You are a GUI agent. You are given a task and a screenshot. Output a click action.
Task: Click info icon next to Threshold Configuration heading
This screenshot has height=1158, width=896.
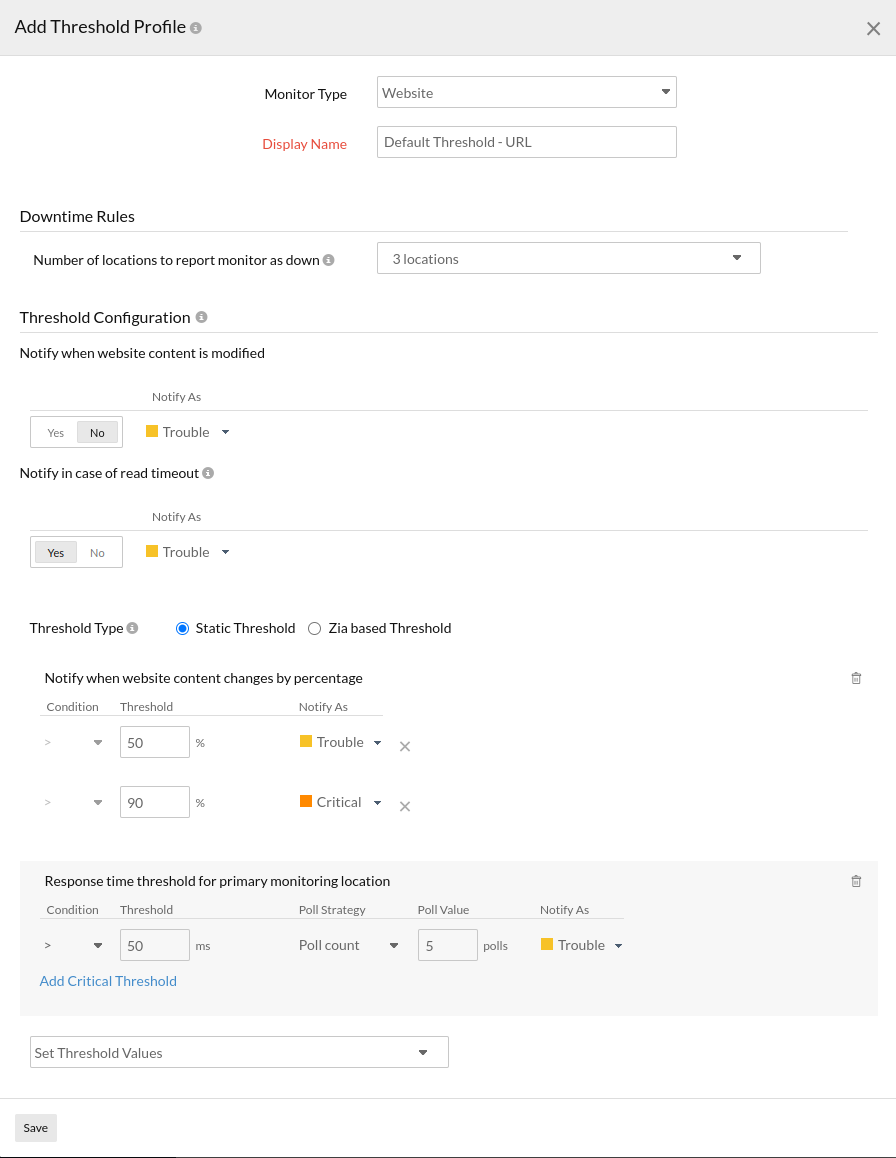201,317
